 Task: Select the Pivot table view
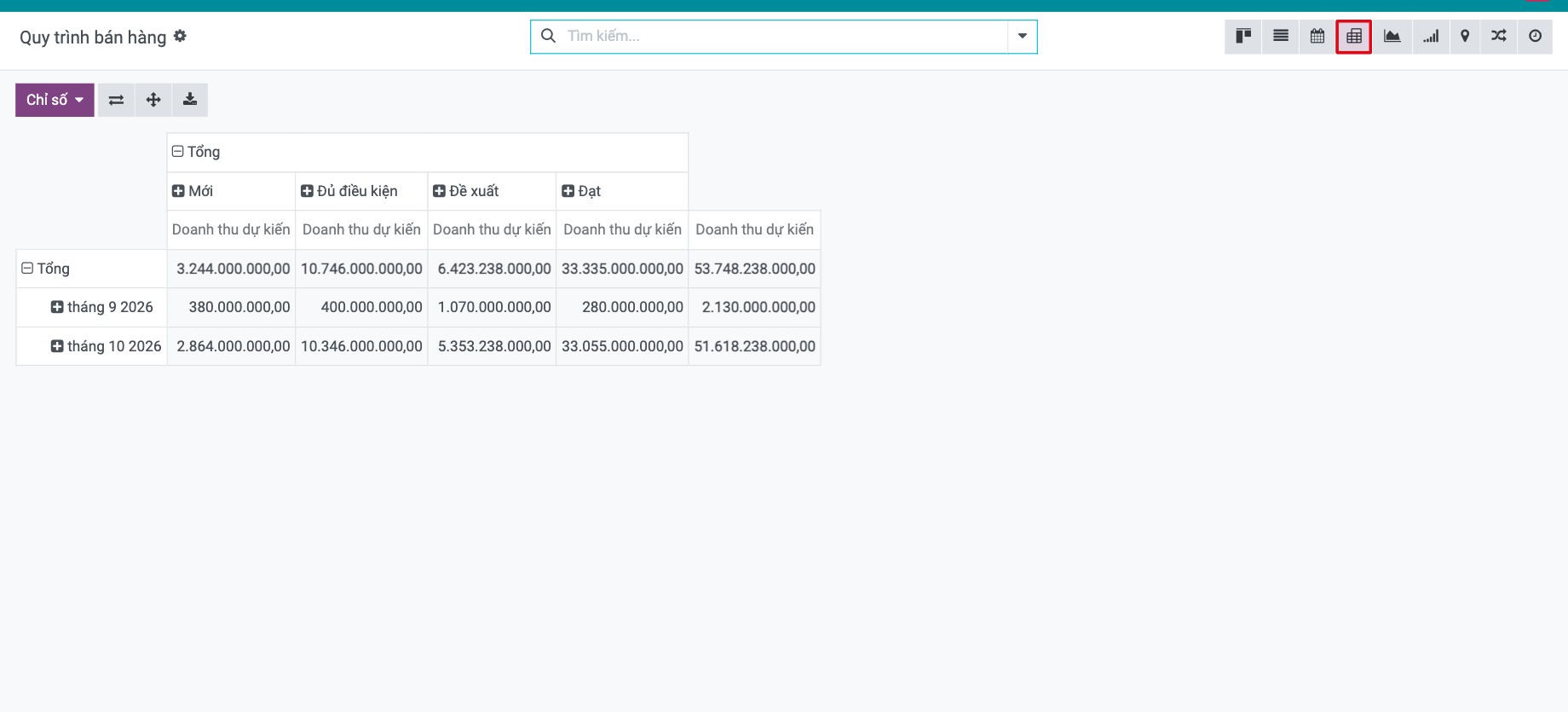(1354, 37)
